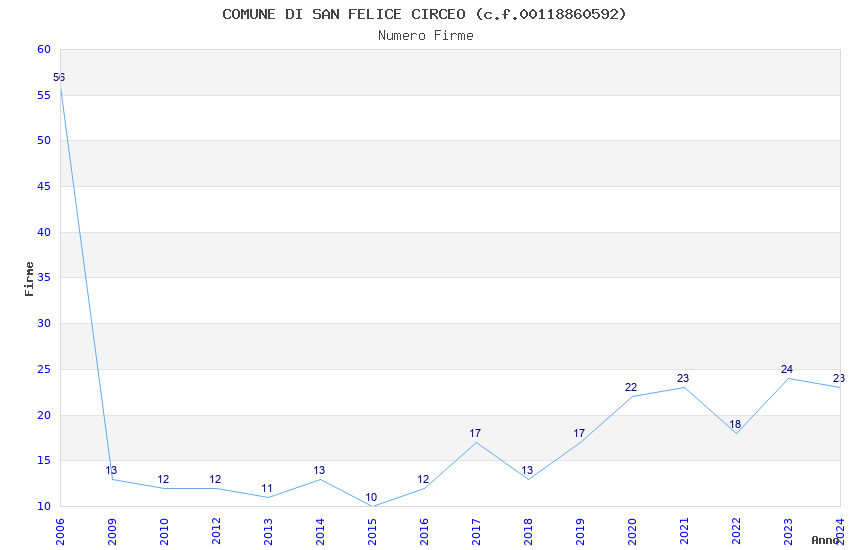This screenshot has width=850, height=550.
Task: Click x-axis year 2006
Action: pyautogui.click(x=60, y=532)
